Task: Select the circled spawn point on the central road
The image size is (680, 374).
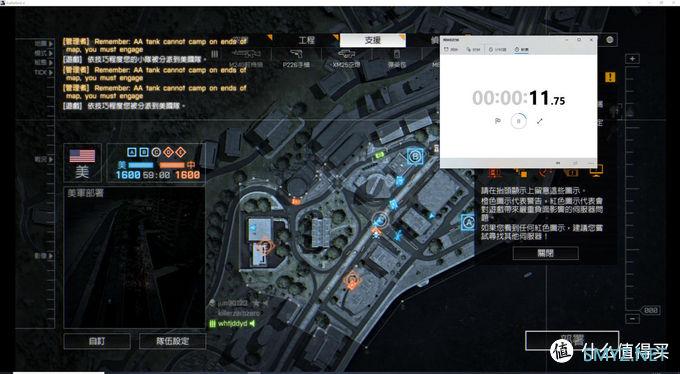Action: pyautogui.click(x=379, y=220)
